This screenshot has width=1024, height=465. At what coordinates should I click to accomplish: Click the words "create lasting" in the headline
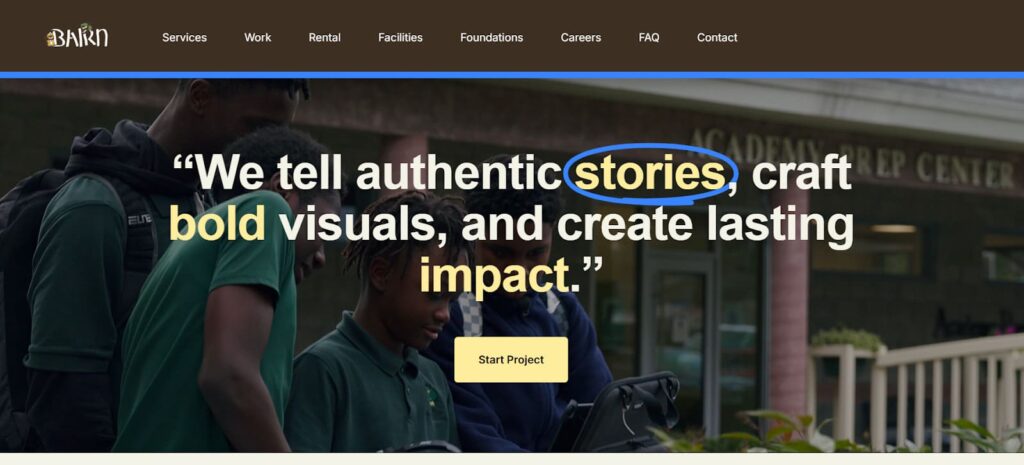[705, 223]
